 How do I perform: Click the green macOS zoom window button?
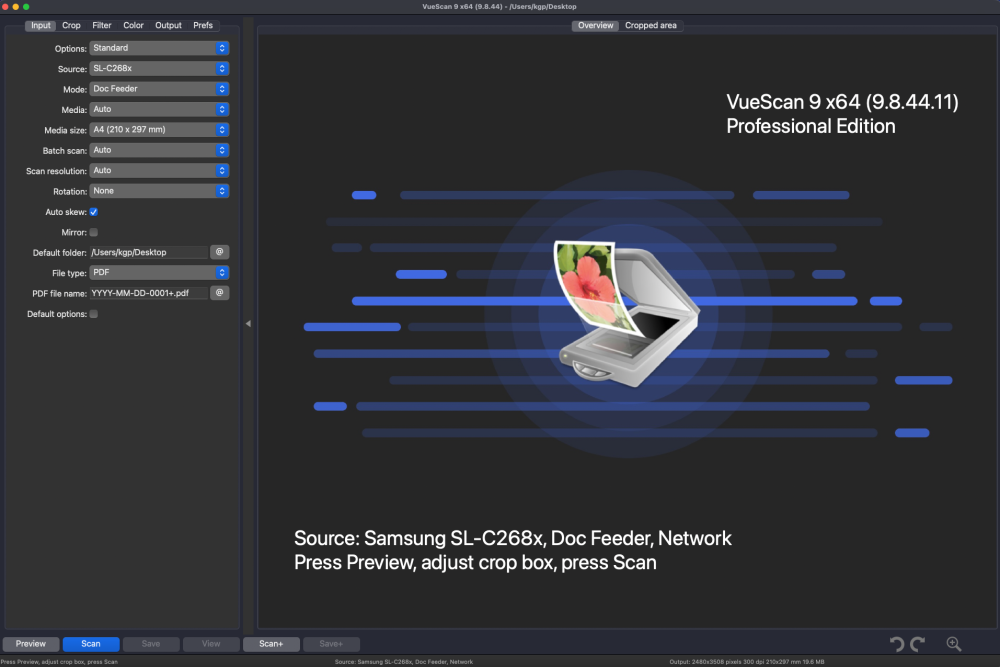pos(26,6)
